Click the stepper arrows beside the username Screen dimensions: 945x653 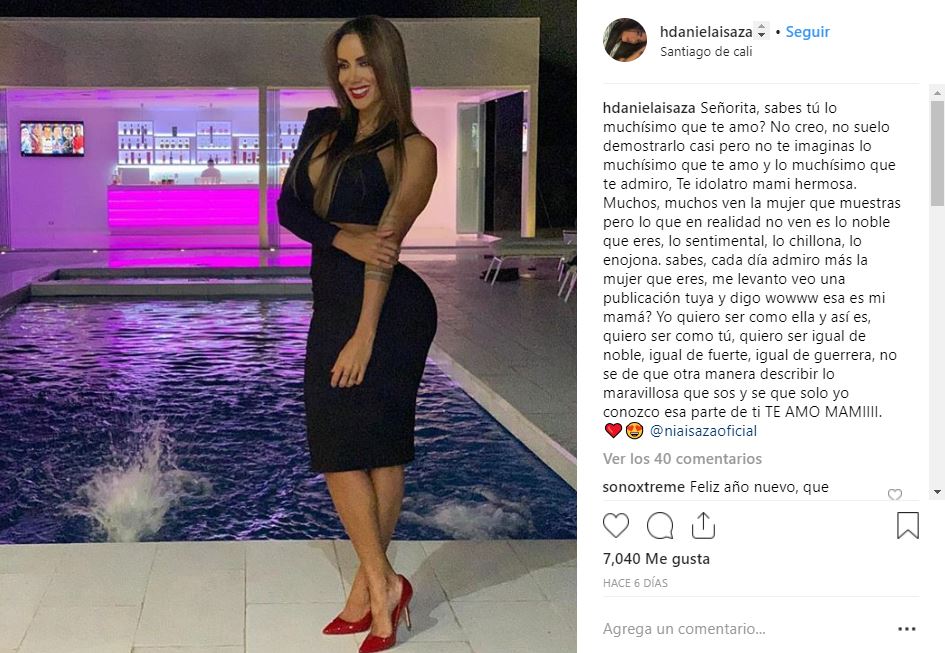(x=762, y=31)
